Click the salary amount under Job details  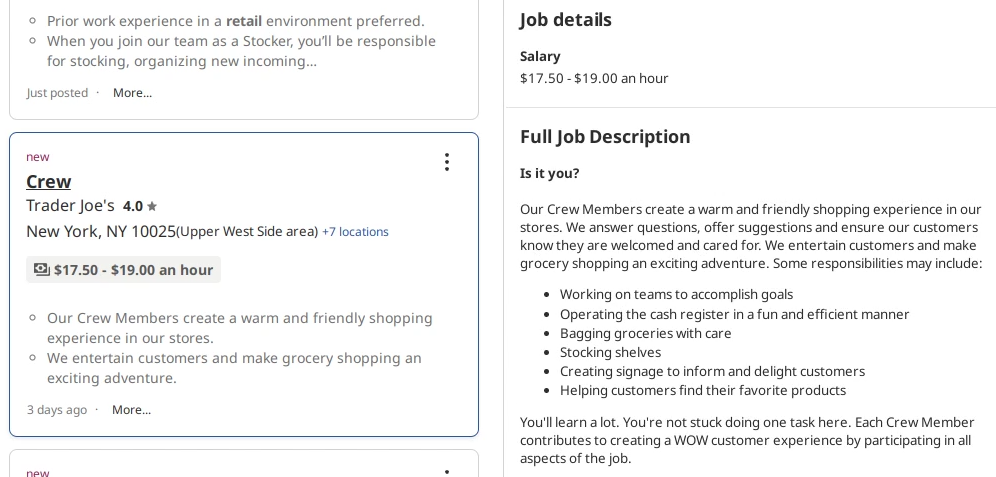[594, 78]
